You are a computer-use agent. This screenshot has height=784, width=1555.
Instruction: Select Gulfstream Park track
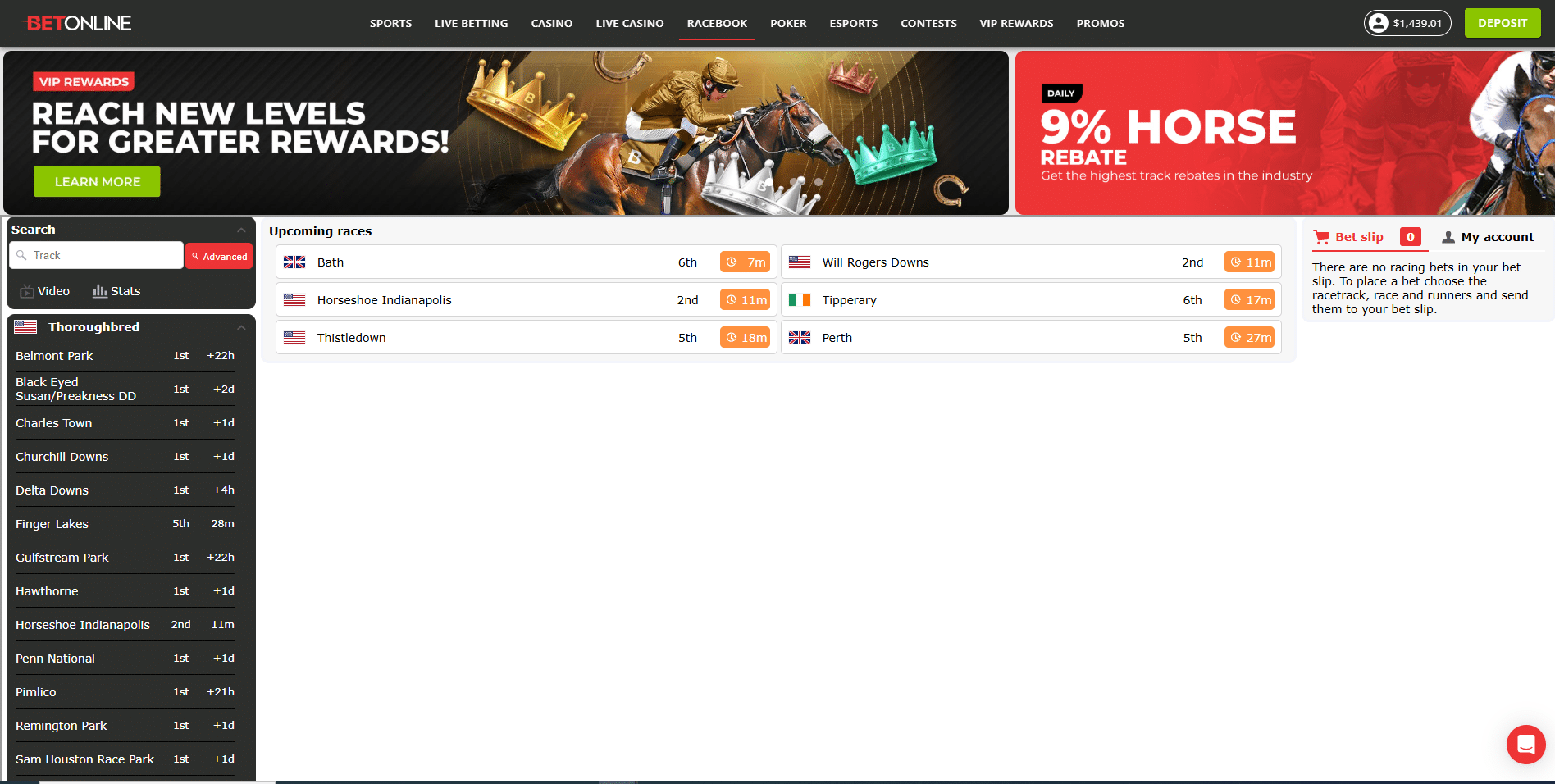125,558
